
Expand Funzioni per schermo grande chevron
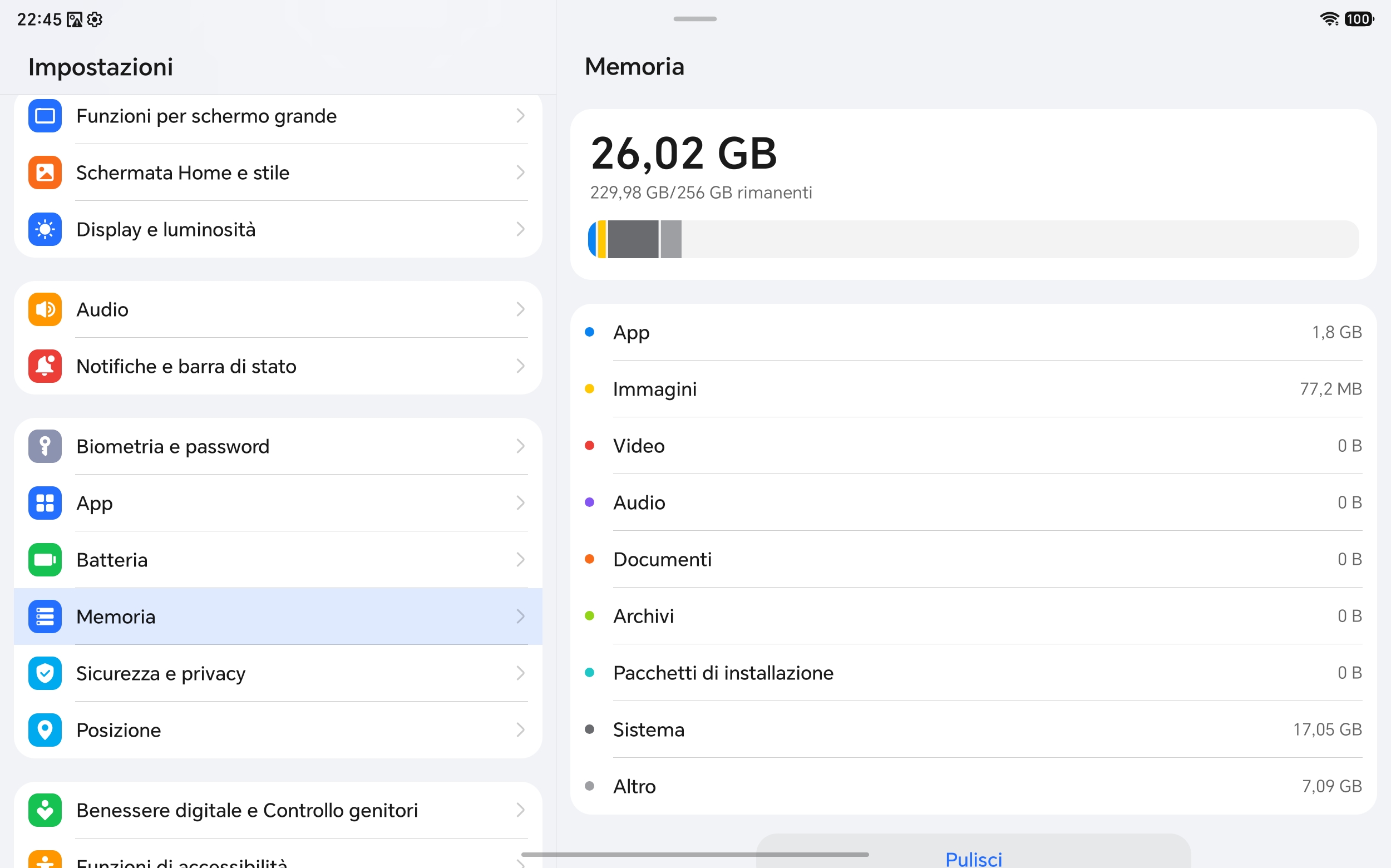(x=520, y=116)
